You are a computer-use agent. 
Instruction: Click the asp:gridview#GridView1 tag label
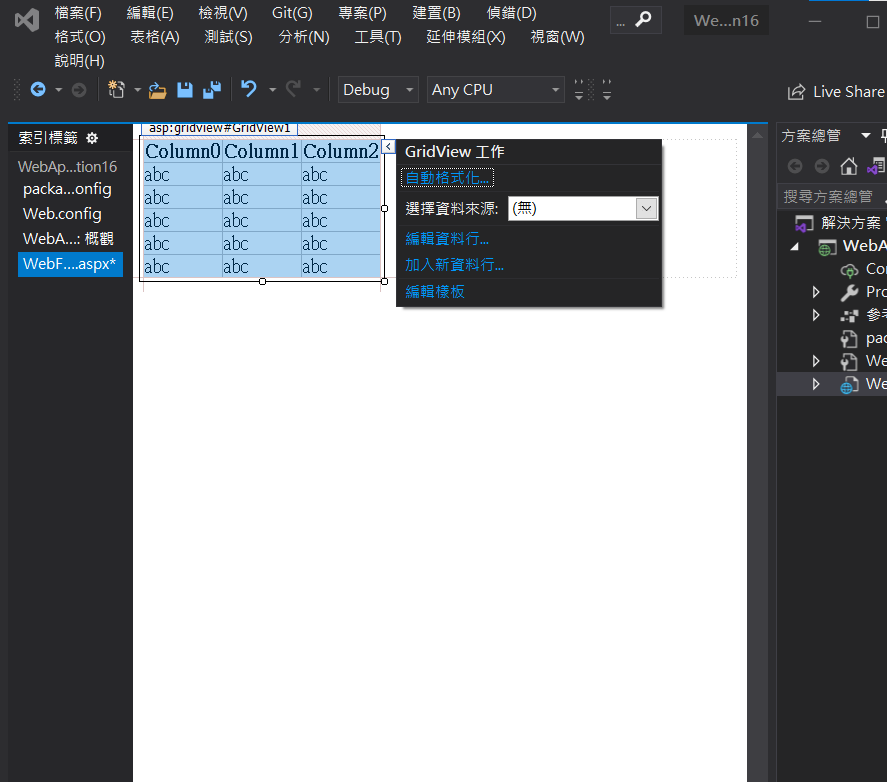pyautogui.click(x=219, y=128)
